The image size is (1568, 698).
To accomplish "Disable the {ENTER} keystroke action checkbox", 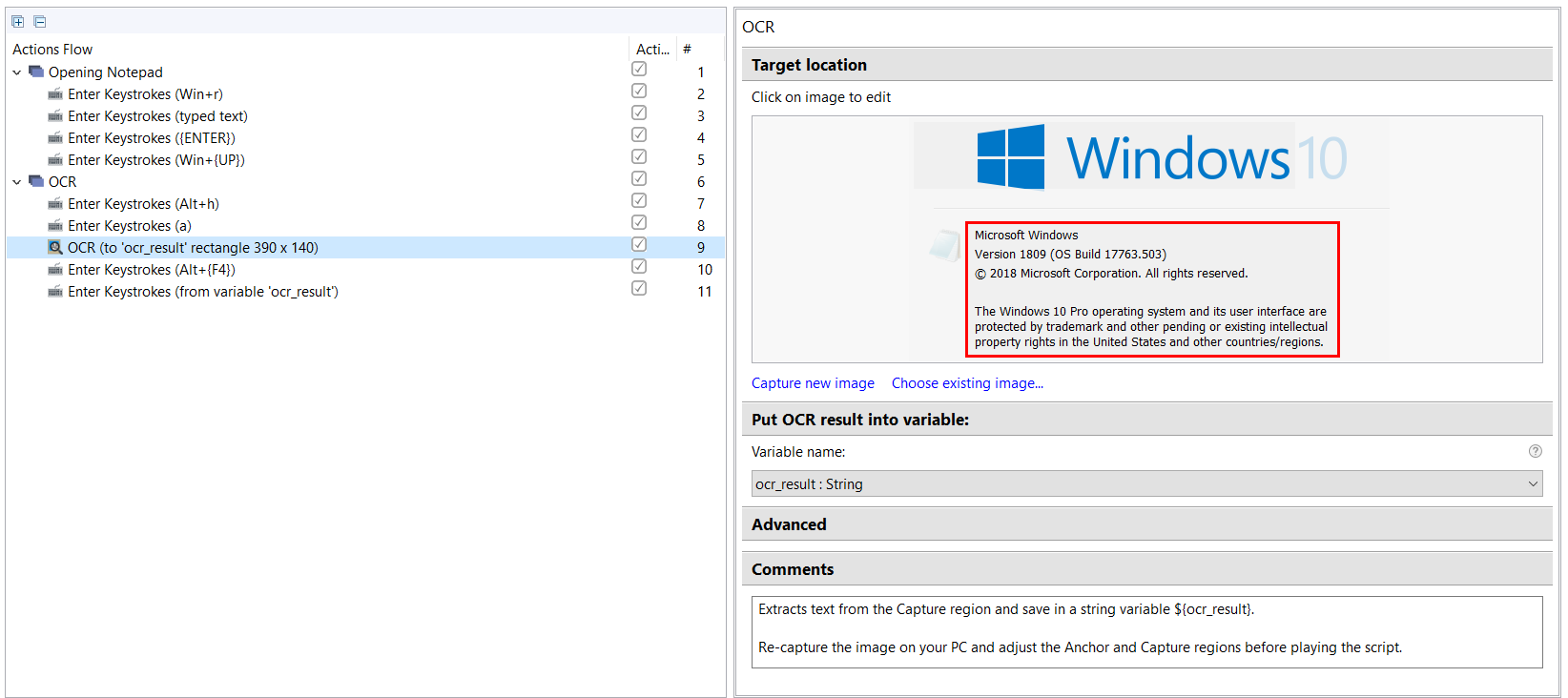I will (x=639, y=134).
